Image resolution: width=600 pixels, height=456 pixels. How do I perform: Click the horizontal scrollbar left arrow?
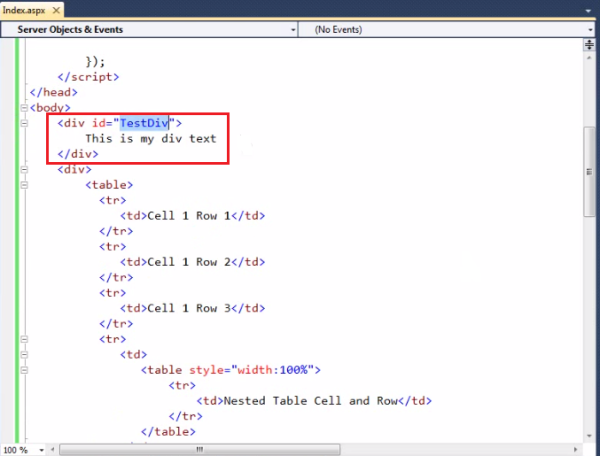52,449
